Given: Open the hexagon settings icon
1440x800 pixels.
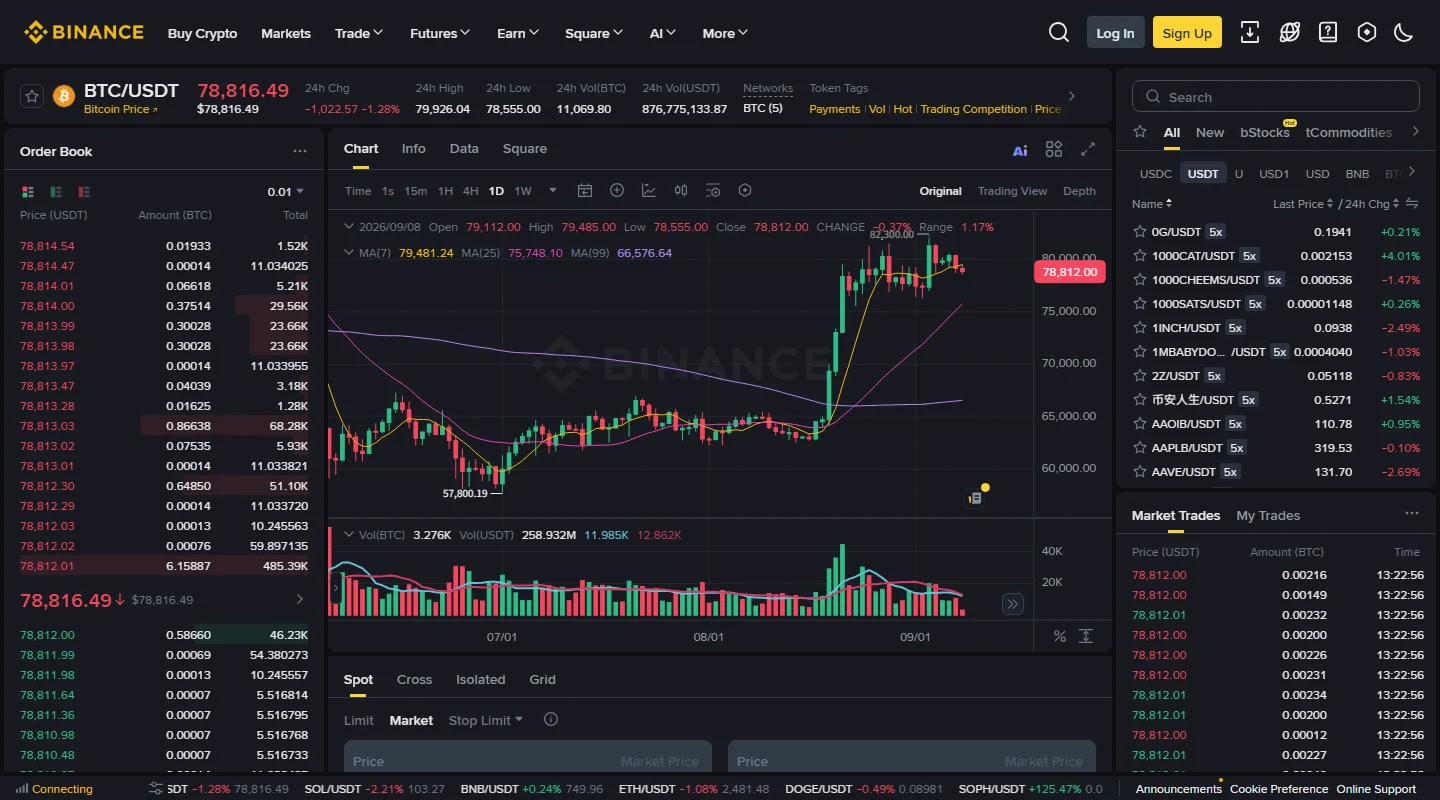Looking at the screenshot, I should coord(1367,33).
